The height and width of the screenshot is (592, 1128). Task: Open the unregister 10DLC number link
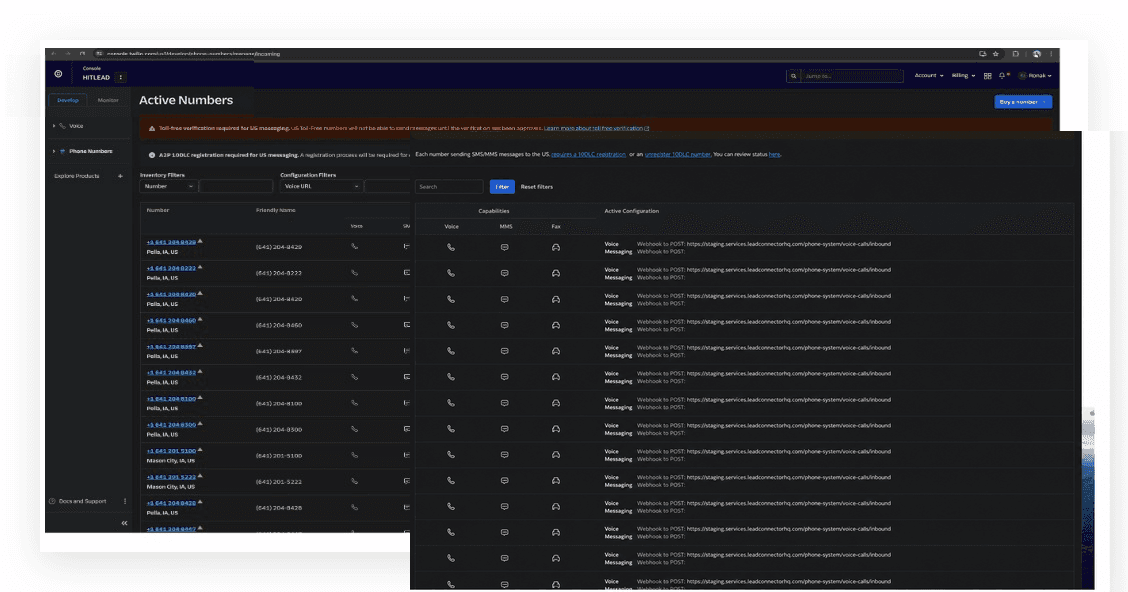[x=678, y=155]
